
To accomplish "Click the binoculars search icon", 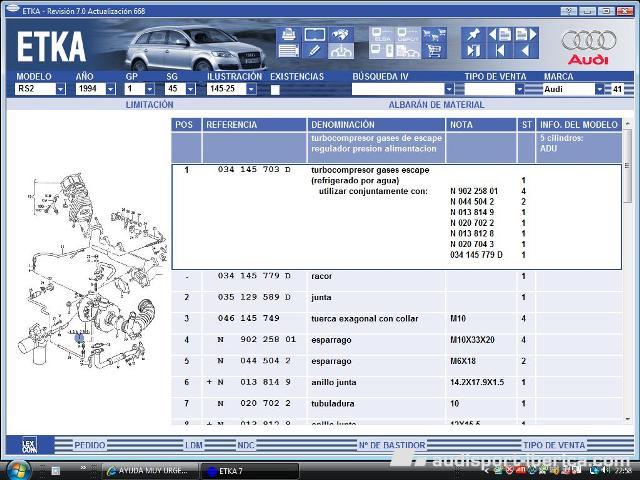I will click(x=341, y=35).
